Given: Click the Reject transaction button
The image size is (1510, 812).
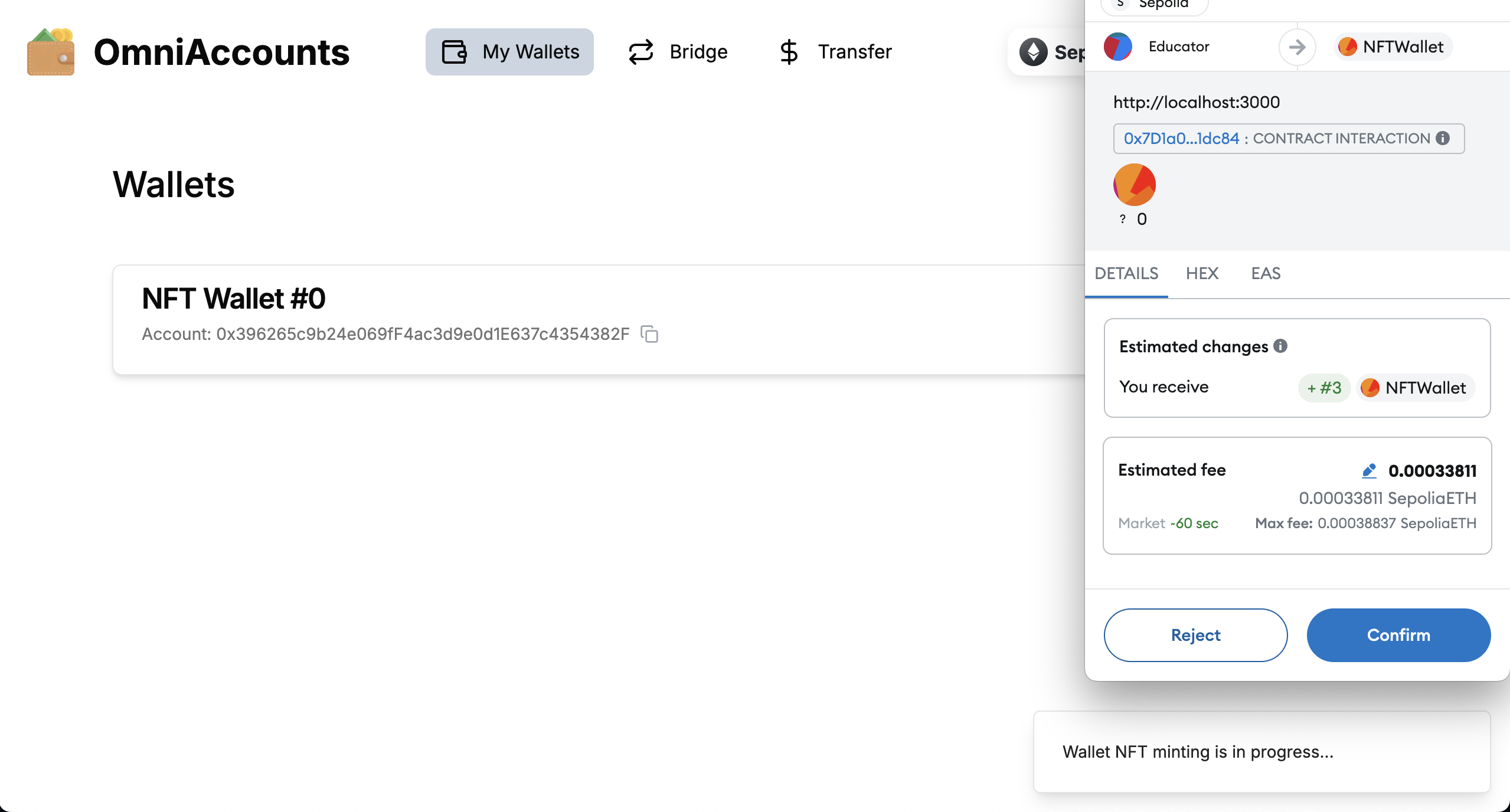Looking at the screenshot, I should [x=1196, y=635].
